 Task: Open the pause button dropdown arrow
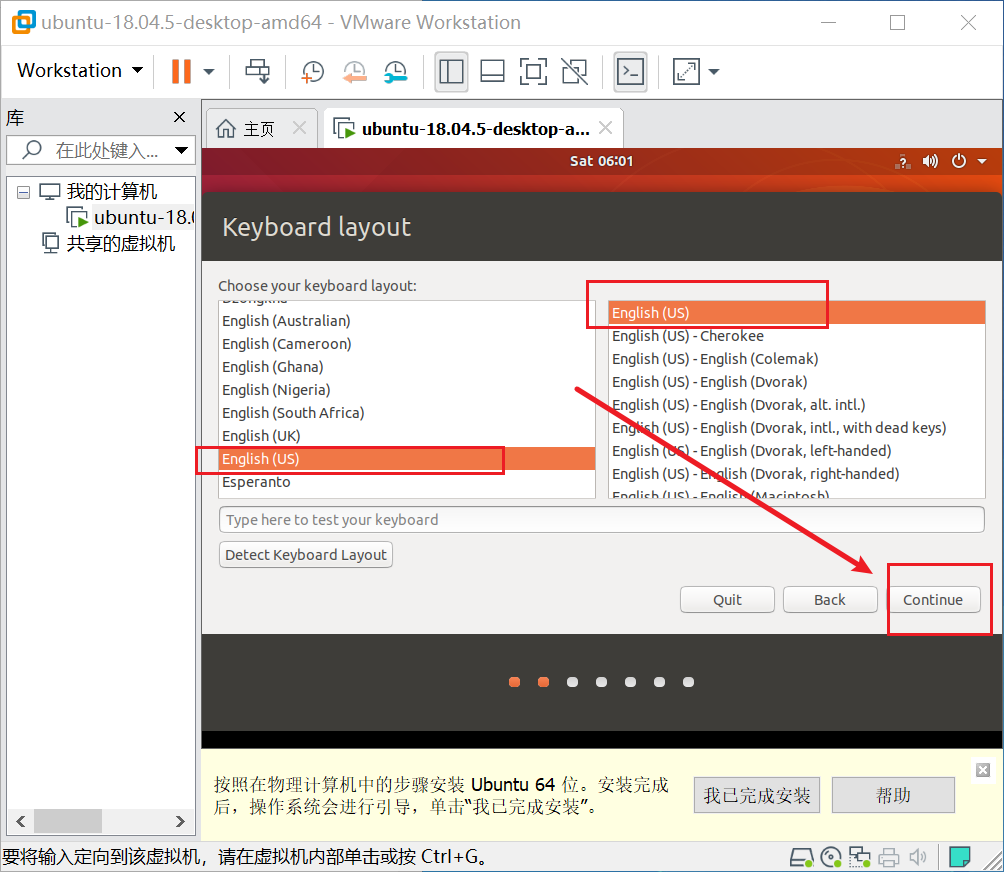(x=209, y=72)
